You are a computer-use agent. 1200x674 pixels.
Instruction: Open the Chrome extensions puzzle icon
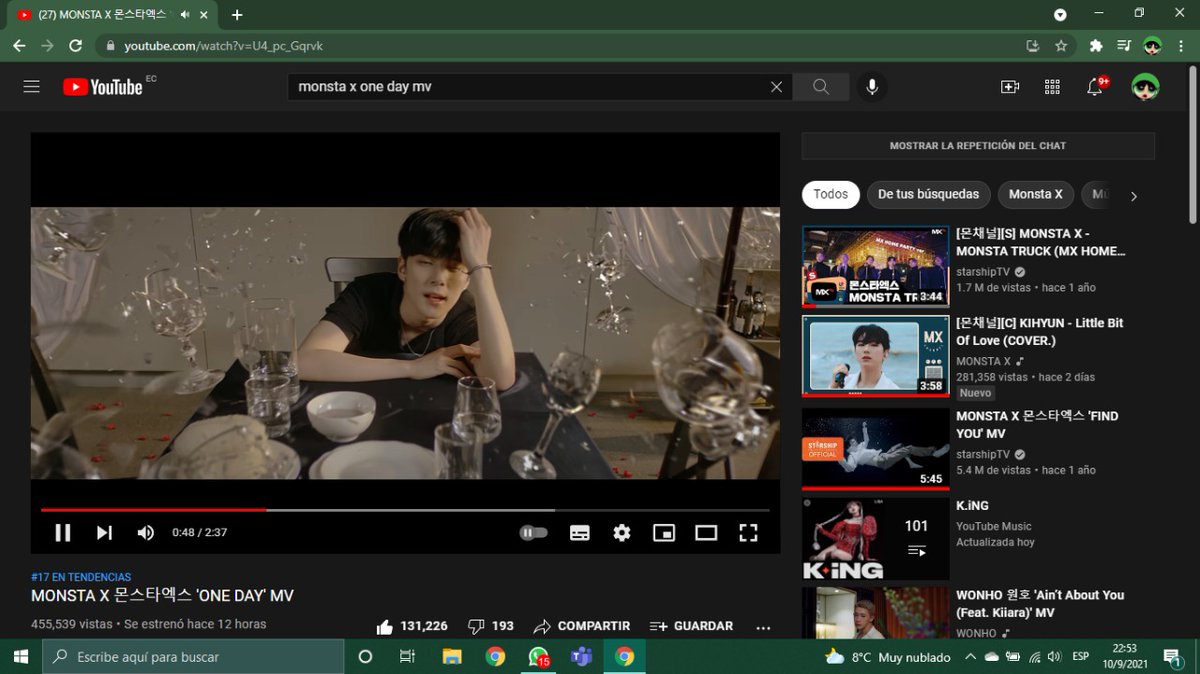point(1096,46)
